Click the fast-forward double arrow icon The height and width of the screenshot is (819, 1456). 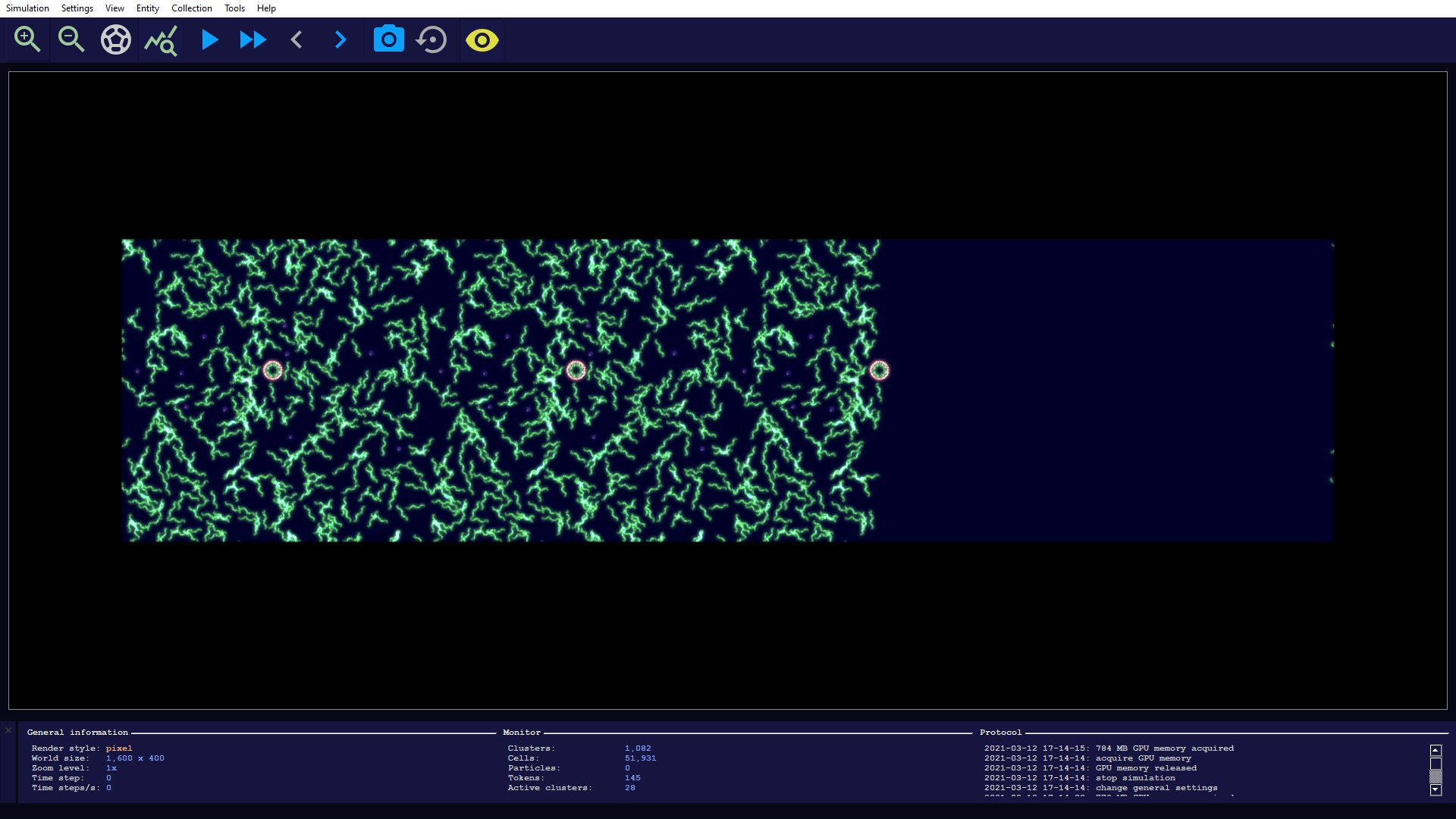click(253, 39)
